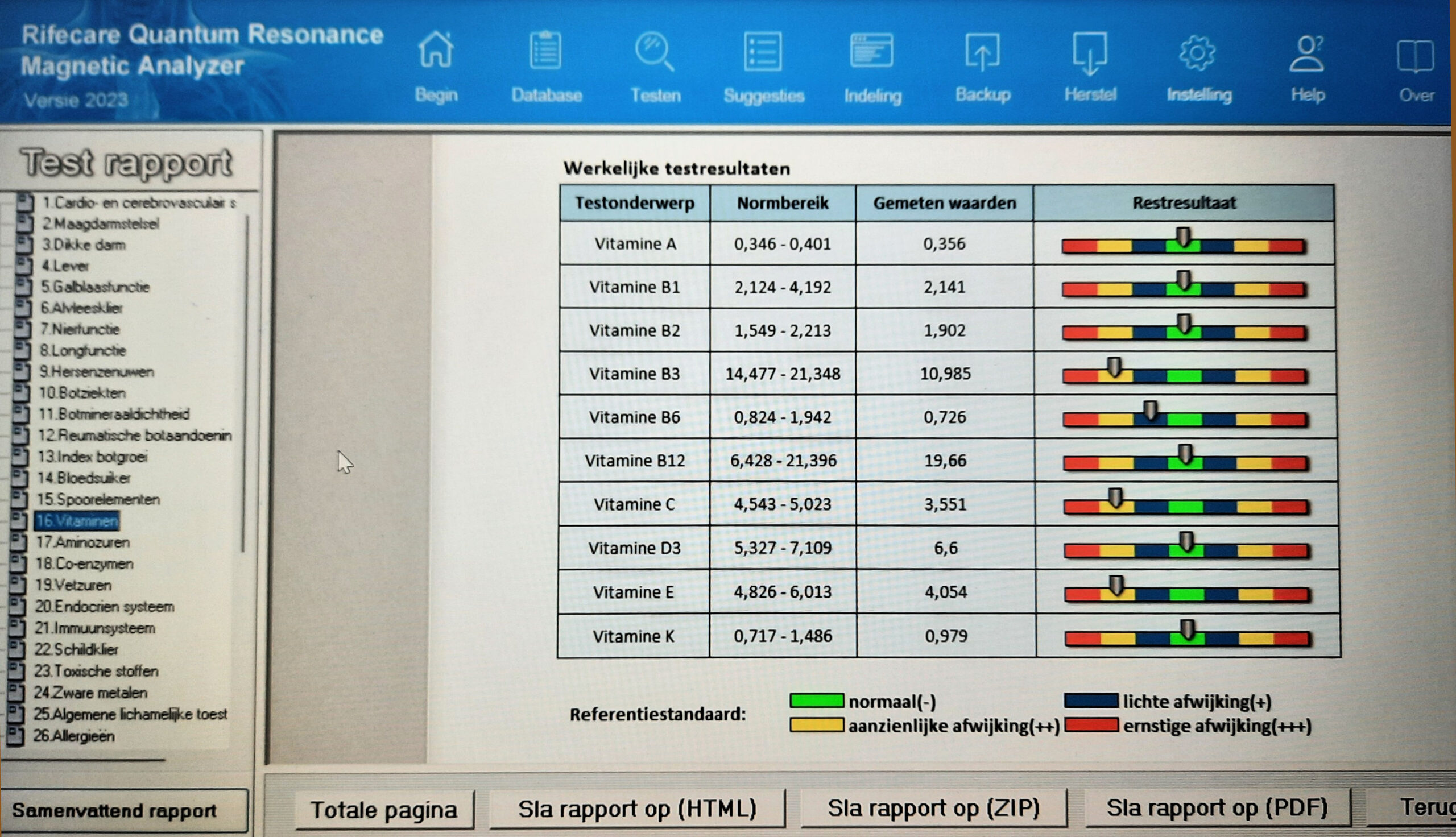Open 24.Zware metalen report
1456x837 pixels.
(x=91, y=693)
